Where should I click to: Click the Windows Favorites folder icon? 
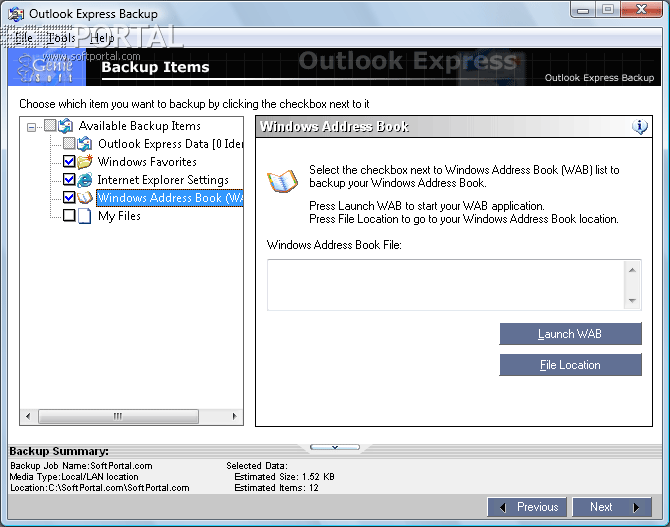(x=85, y=162)
